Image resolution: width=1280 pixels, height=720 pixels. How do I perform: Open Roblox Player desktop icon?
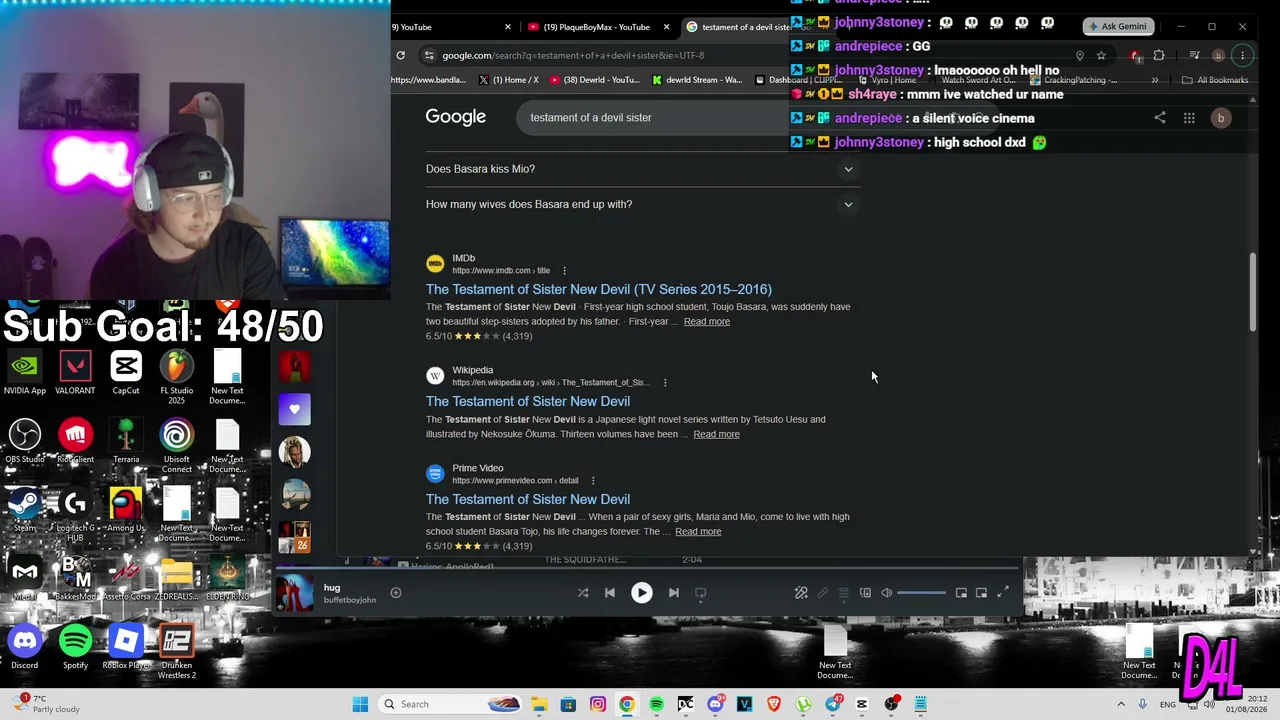point(126,647)
